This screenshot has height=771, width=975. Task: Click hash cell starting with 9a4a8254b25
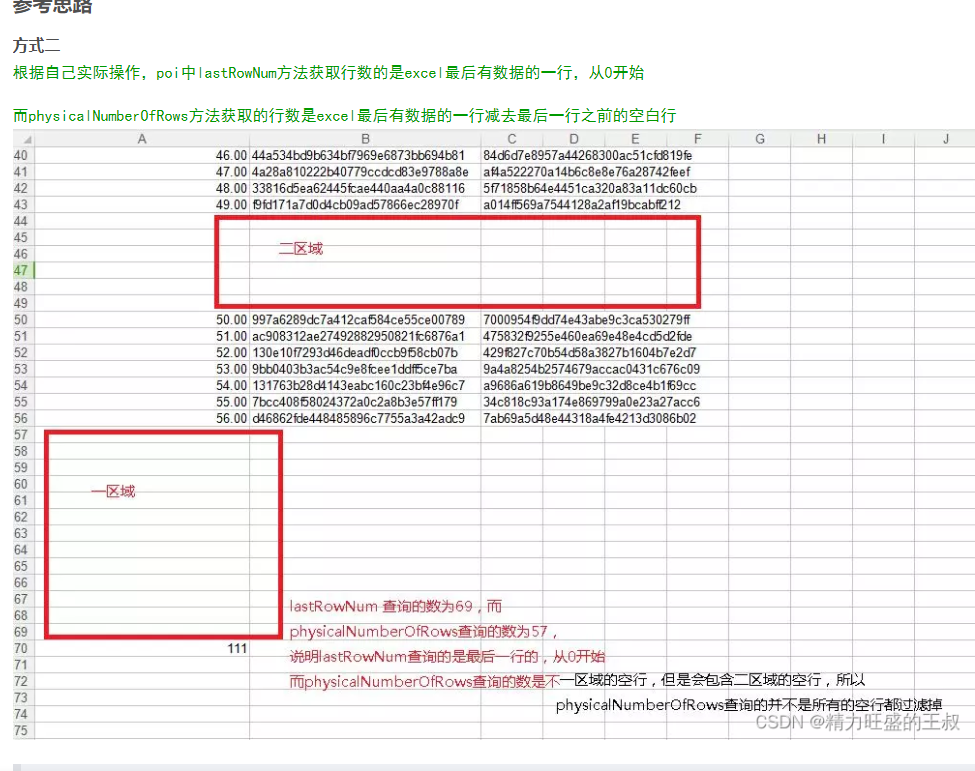click(x=591, y=369)
